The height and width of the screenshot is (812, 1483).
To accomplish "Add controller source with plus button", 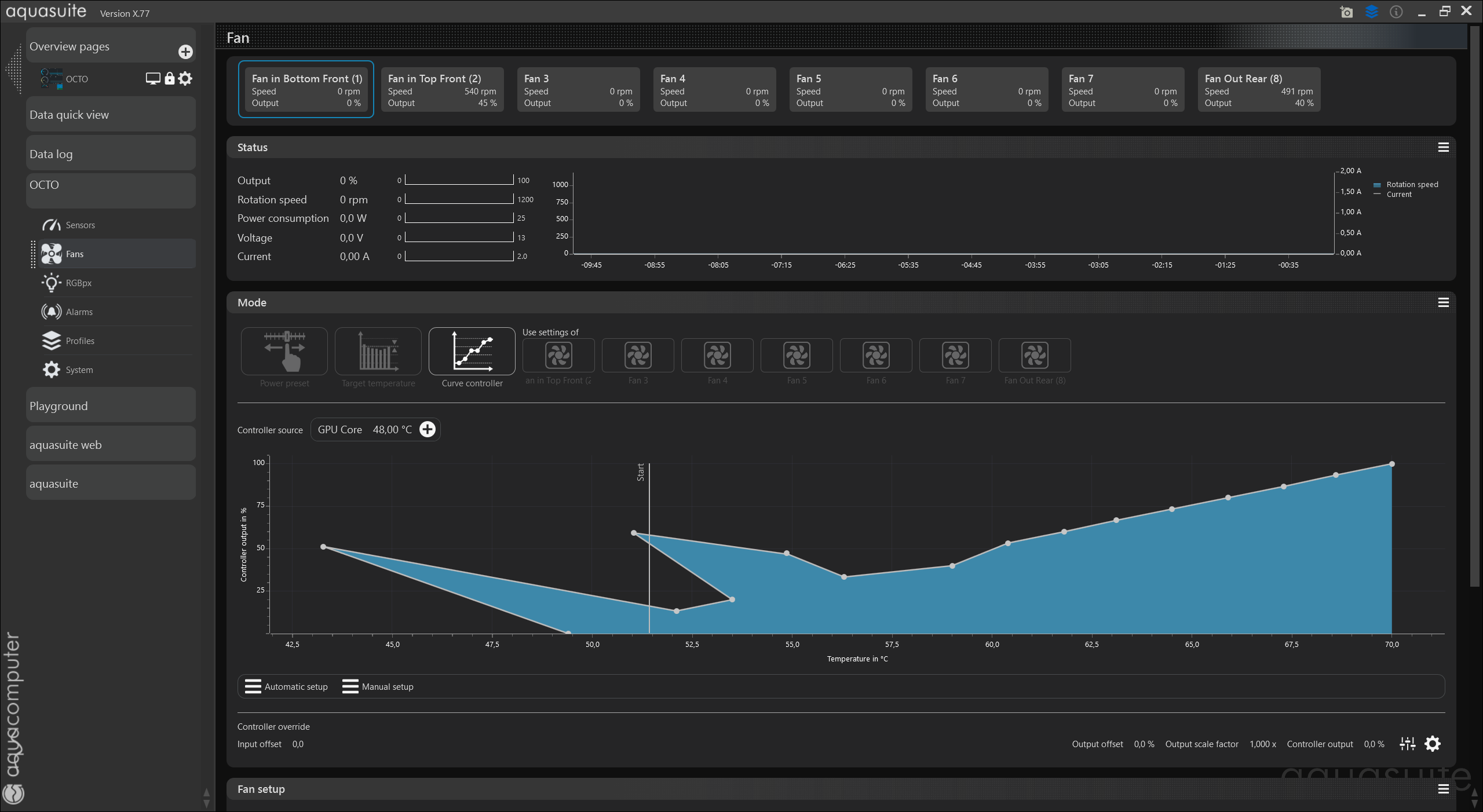I will (428, 429).
